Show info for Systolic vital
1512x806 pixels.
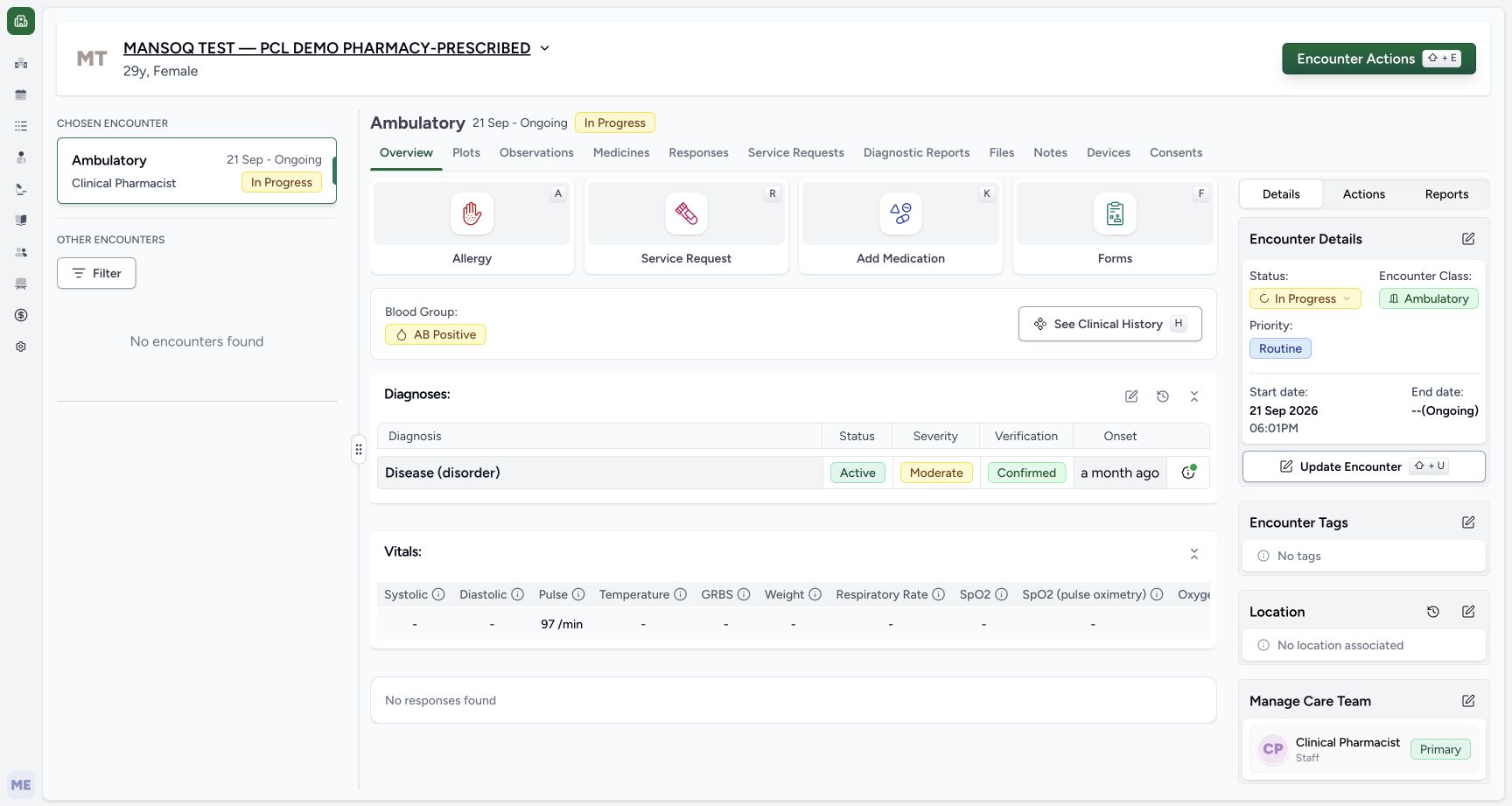pos(438,594)
